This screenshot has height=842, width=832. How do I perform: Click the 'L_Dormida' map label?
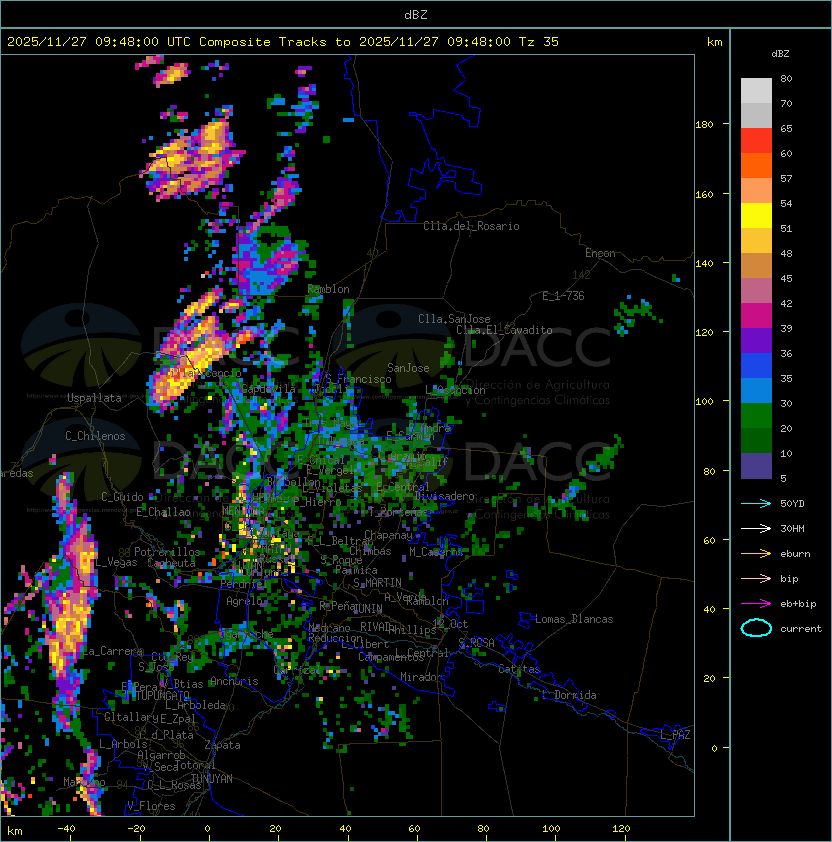(569, 695)
